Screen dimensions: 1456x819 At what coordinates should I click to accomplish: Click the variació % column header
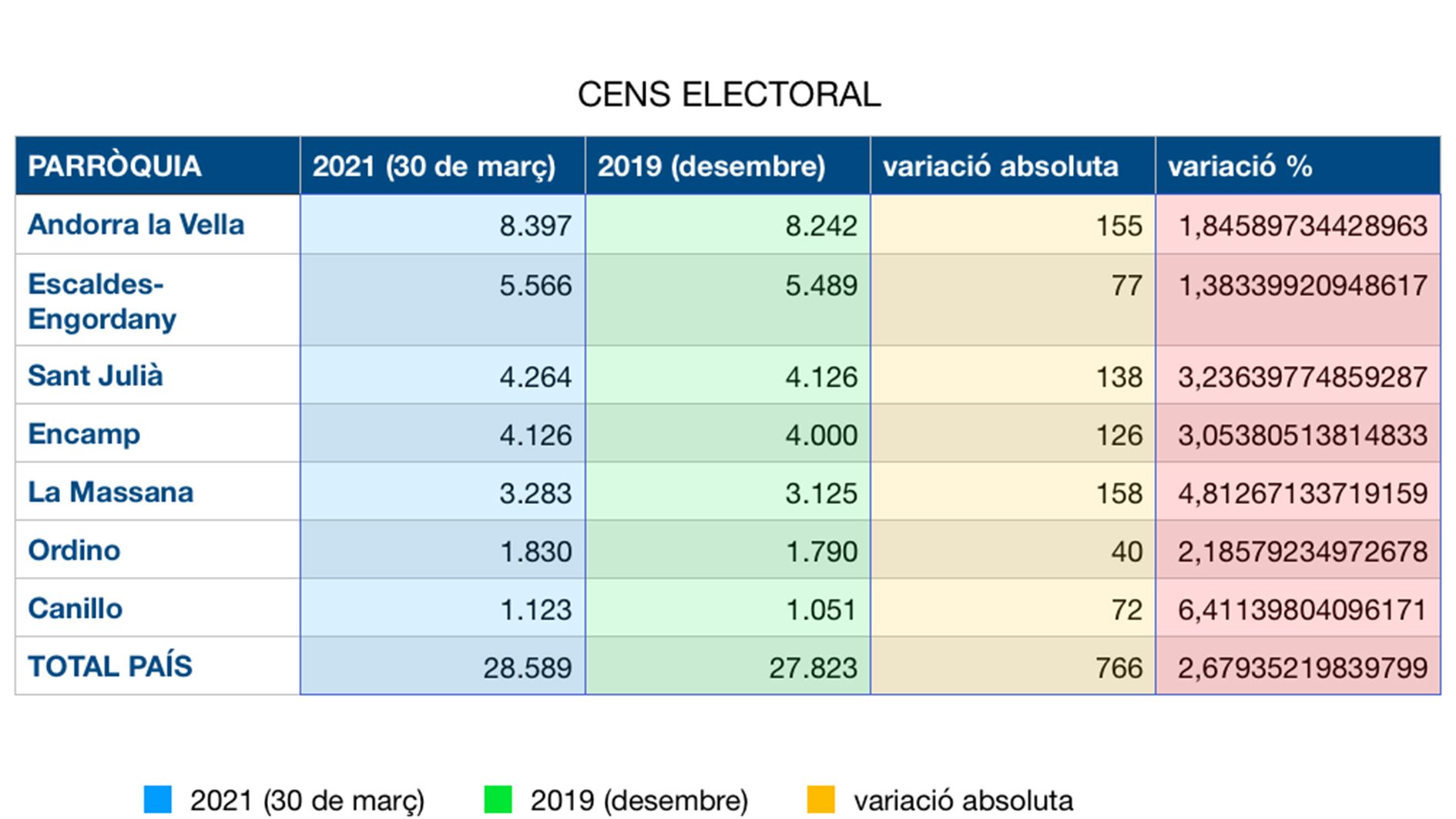pyautogui.click(x=1240, y=166)
